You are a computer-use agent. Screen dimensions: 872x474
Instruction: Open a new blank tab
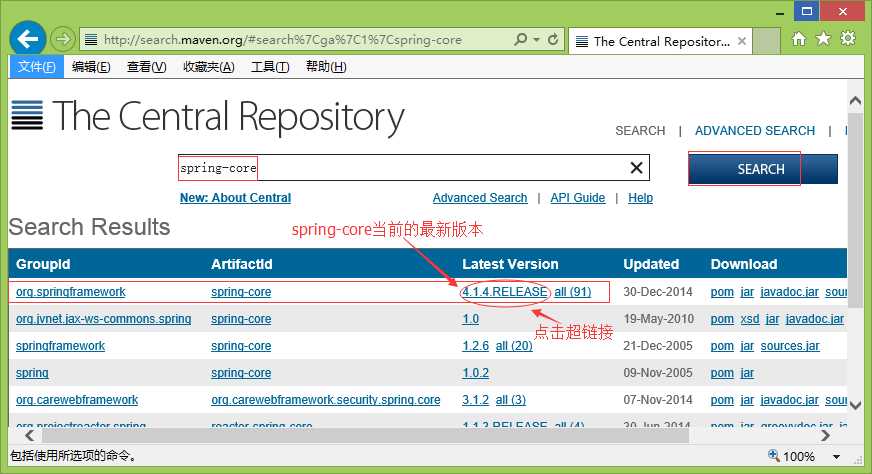pyautogui.click(x=766, y=41)
